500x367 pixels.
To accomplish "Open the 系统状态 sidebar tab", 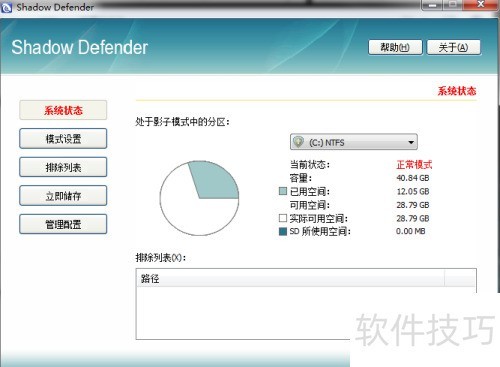I will (x=63, y=110).
